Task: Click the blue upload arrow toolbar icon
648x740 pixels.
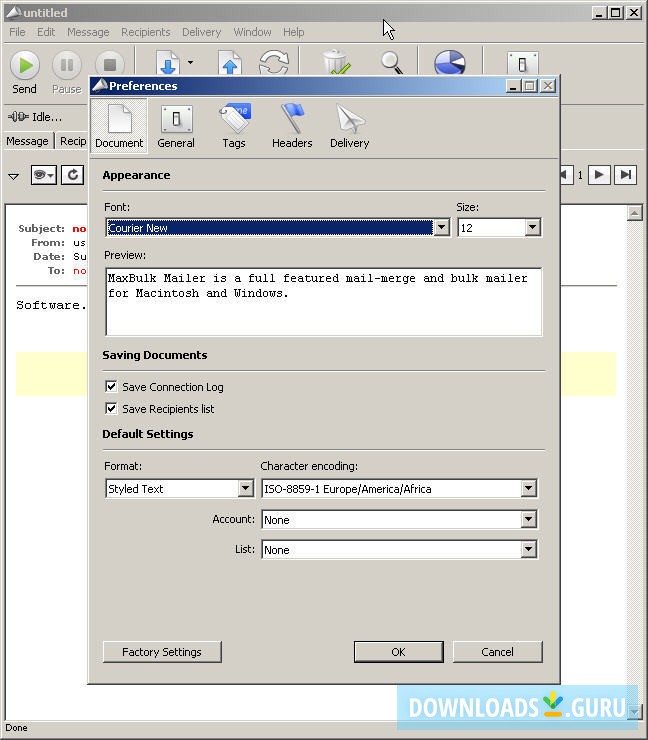Action: [230, 63]
